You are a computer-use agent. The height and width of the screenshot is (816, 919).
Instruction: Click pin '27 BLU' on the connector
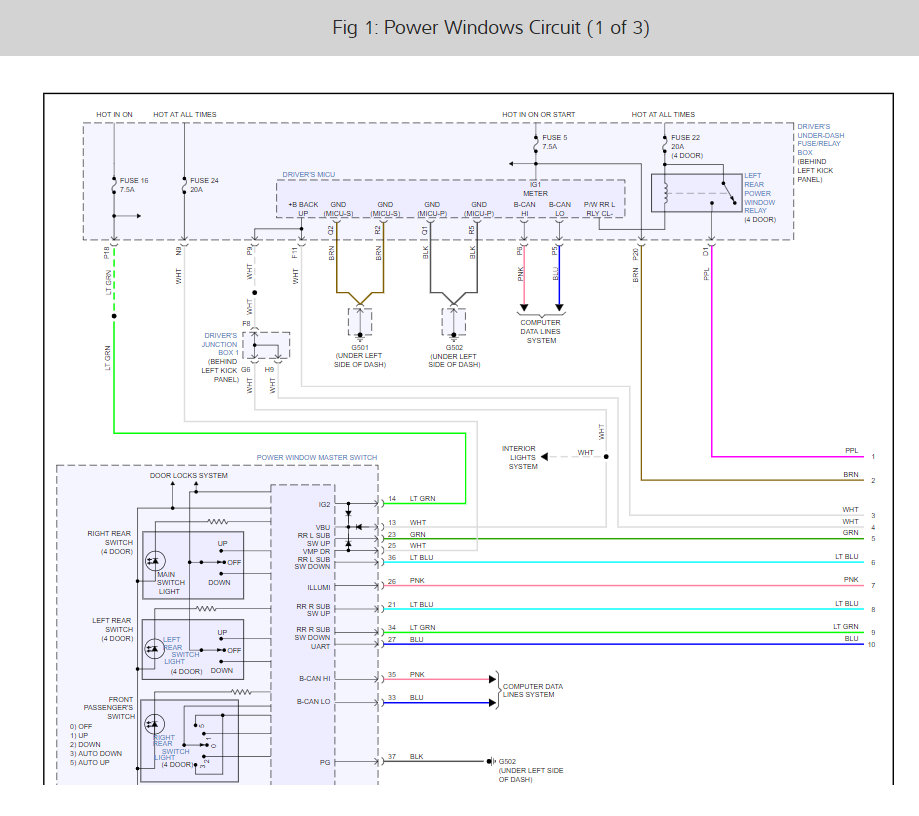tap(405, 640)
